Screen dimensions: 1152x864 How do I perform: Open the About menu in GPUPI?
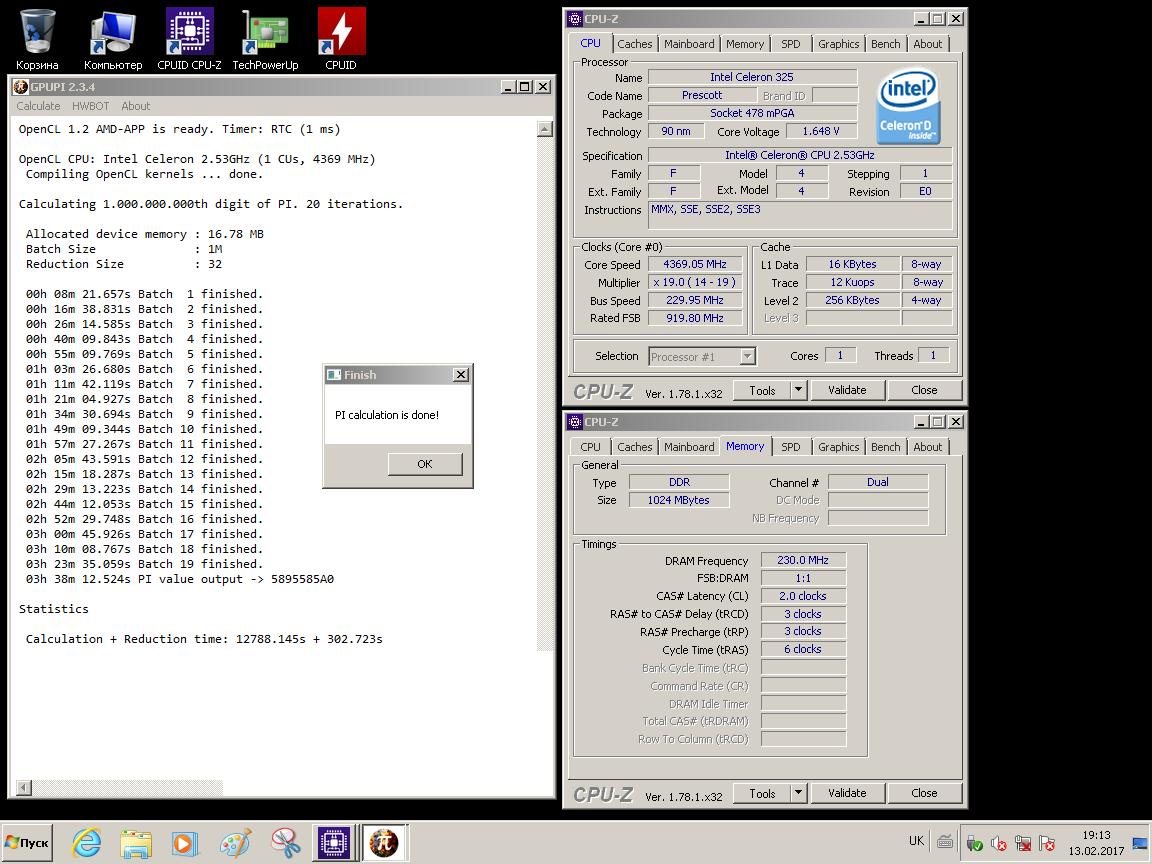tap(135, 106)
